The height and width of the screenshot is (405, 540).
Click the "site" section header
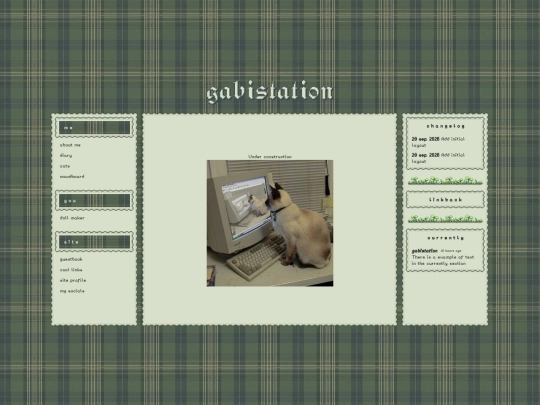coord(94,242)
